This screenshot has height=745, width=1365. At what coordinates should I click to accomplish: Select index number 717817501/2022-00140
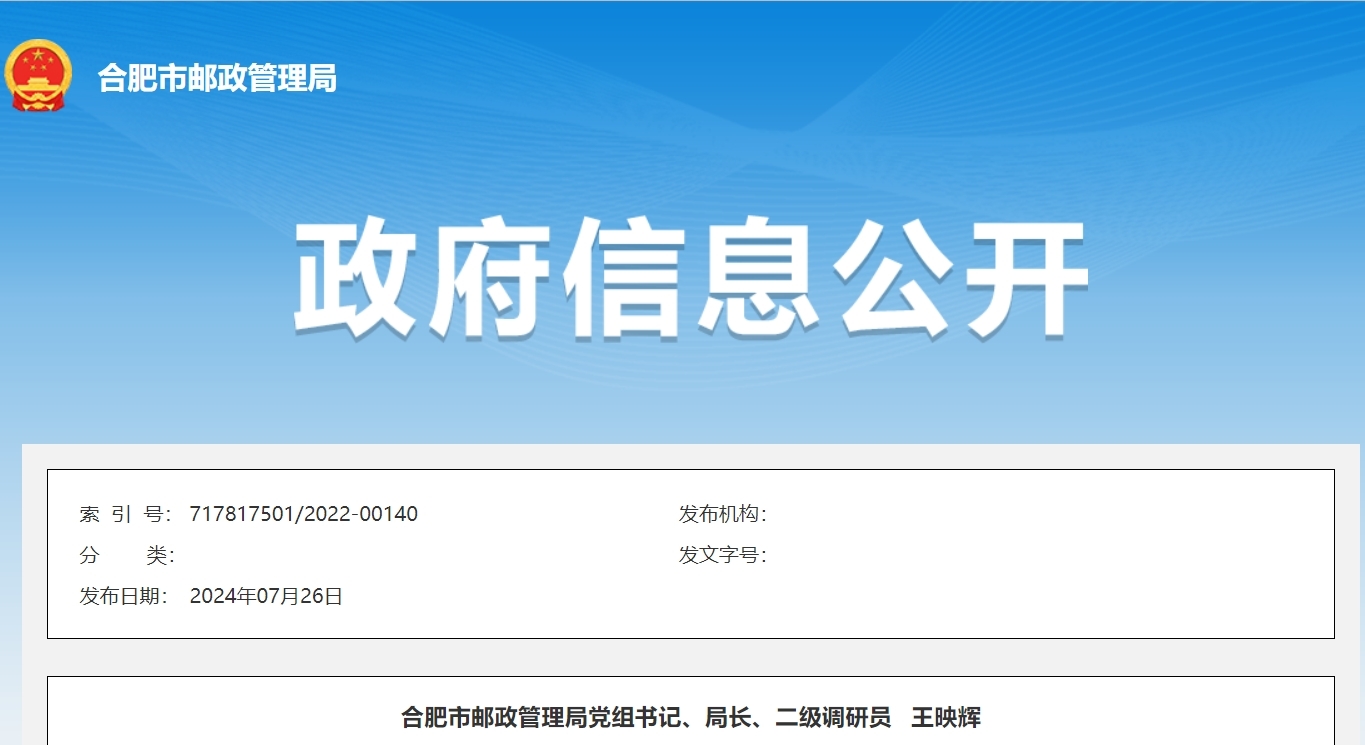pyautogui.click(x=303, y=515)
